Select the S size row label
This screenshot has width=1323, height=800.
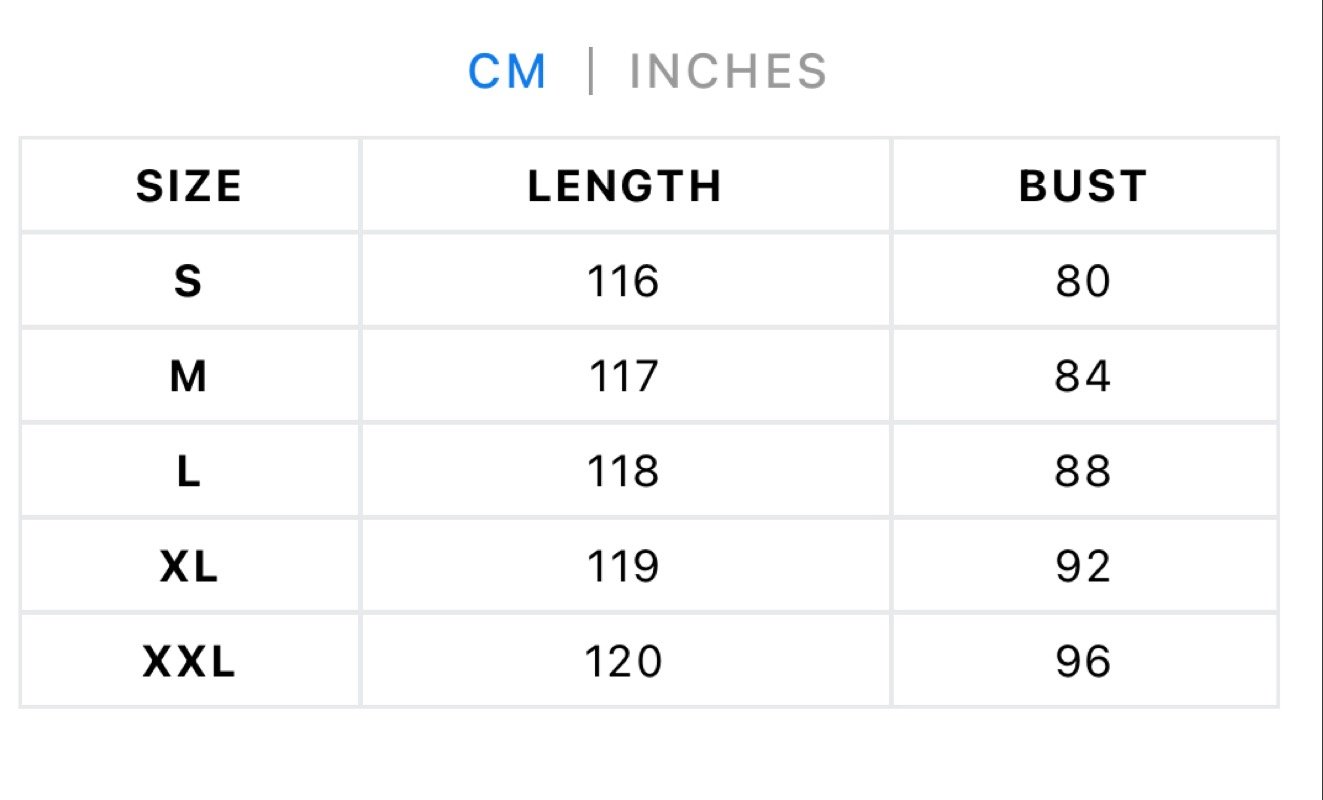pos(189,281)
